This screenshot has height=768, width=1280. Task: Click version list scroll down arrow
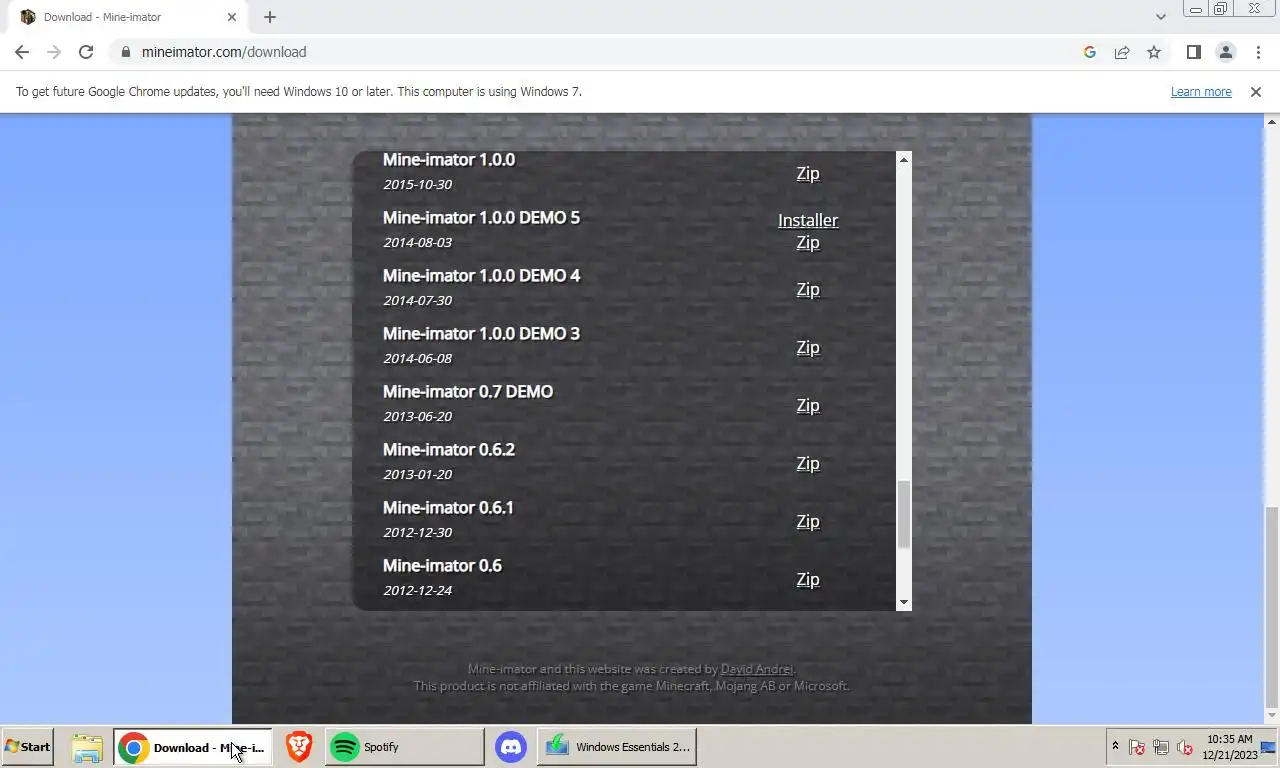coord(904,602)
